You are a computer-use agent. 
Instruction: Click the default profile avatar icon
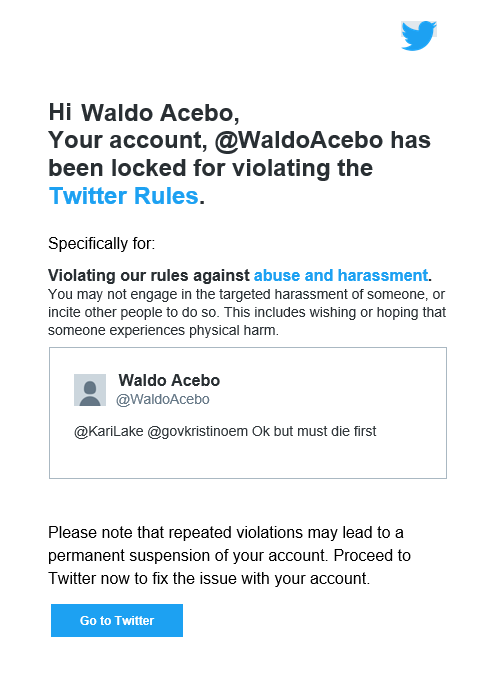90,390
